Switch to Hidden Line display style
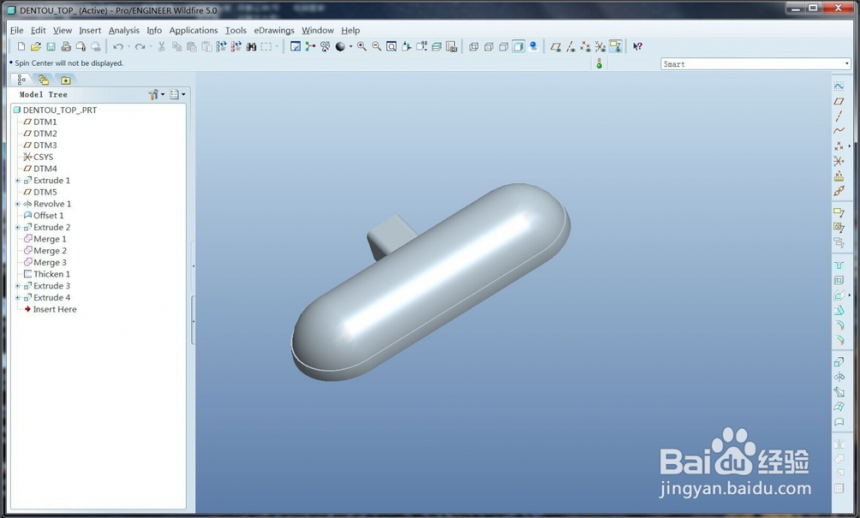 tap(489, 47)
